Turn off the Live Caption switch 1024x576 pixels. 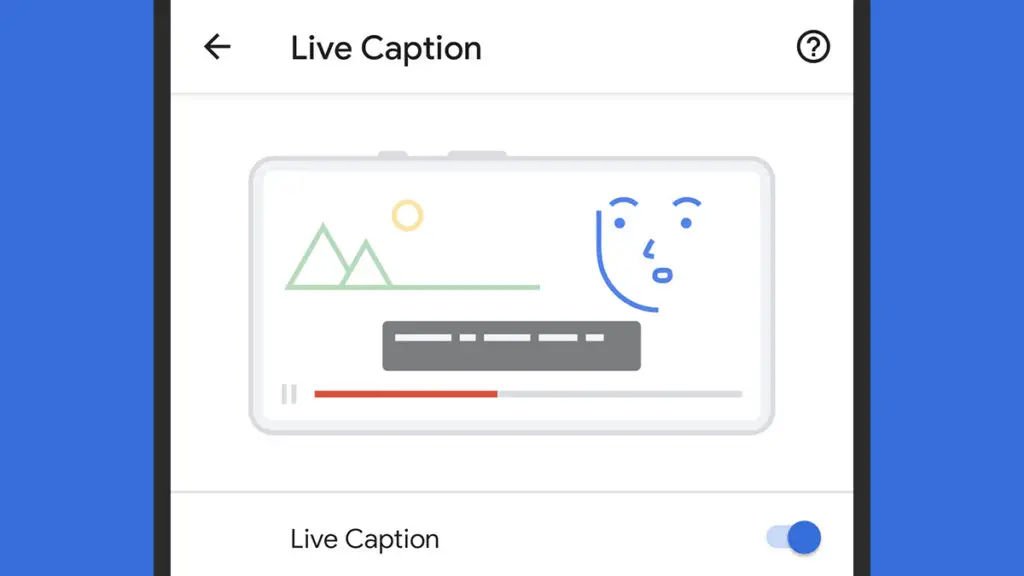[x=794, y=537]
